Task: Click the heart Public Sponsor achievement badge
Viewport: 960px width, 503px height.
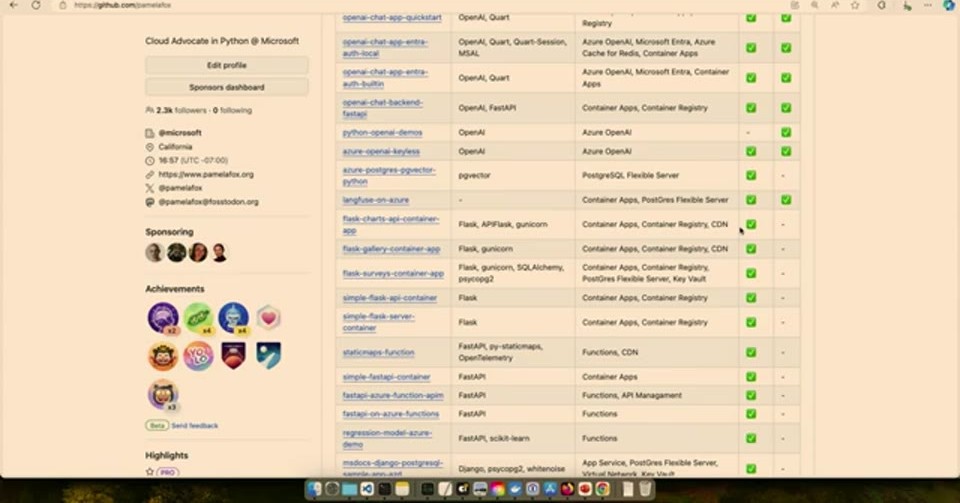Action: [x=268, y=318]
